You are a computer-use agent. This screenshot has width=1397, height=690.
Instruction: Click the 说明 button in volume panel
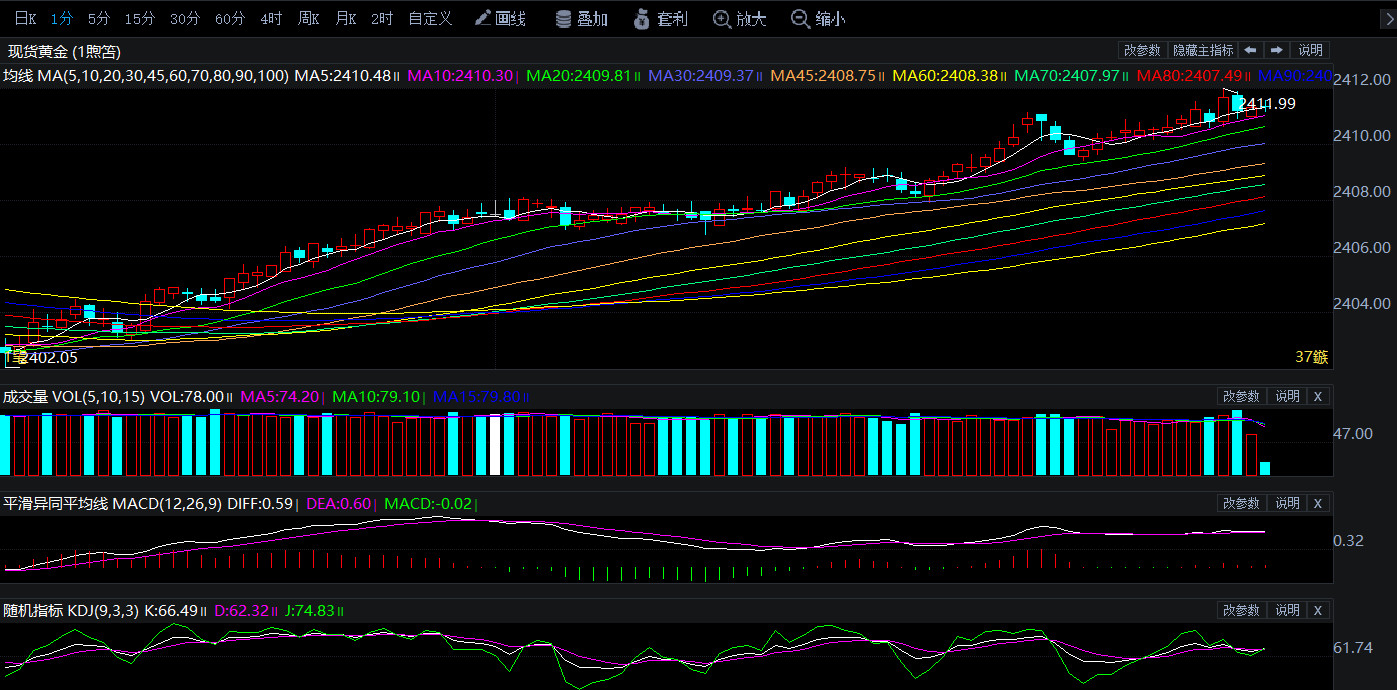pos(1288,396)
